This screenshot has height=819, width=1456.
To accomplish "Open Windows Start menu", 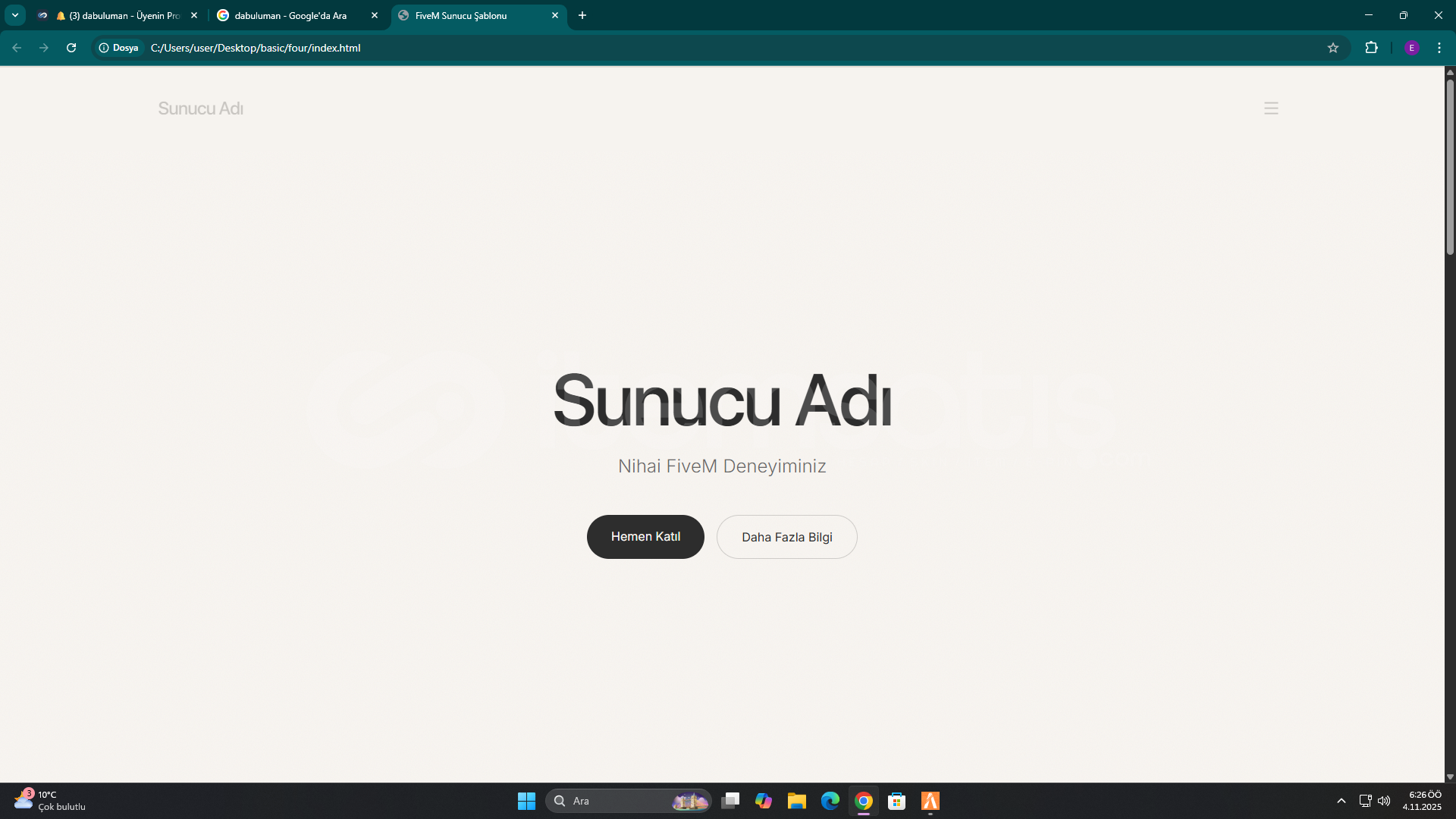I will pos(526,801).
